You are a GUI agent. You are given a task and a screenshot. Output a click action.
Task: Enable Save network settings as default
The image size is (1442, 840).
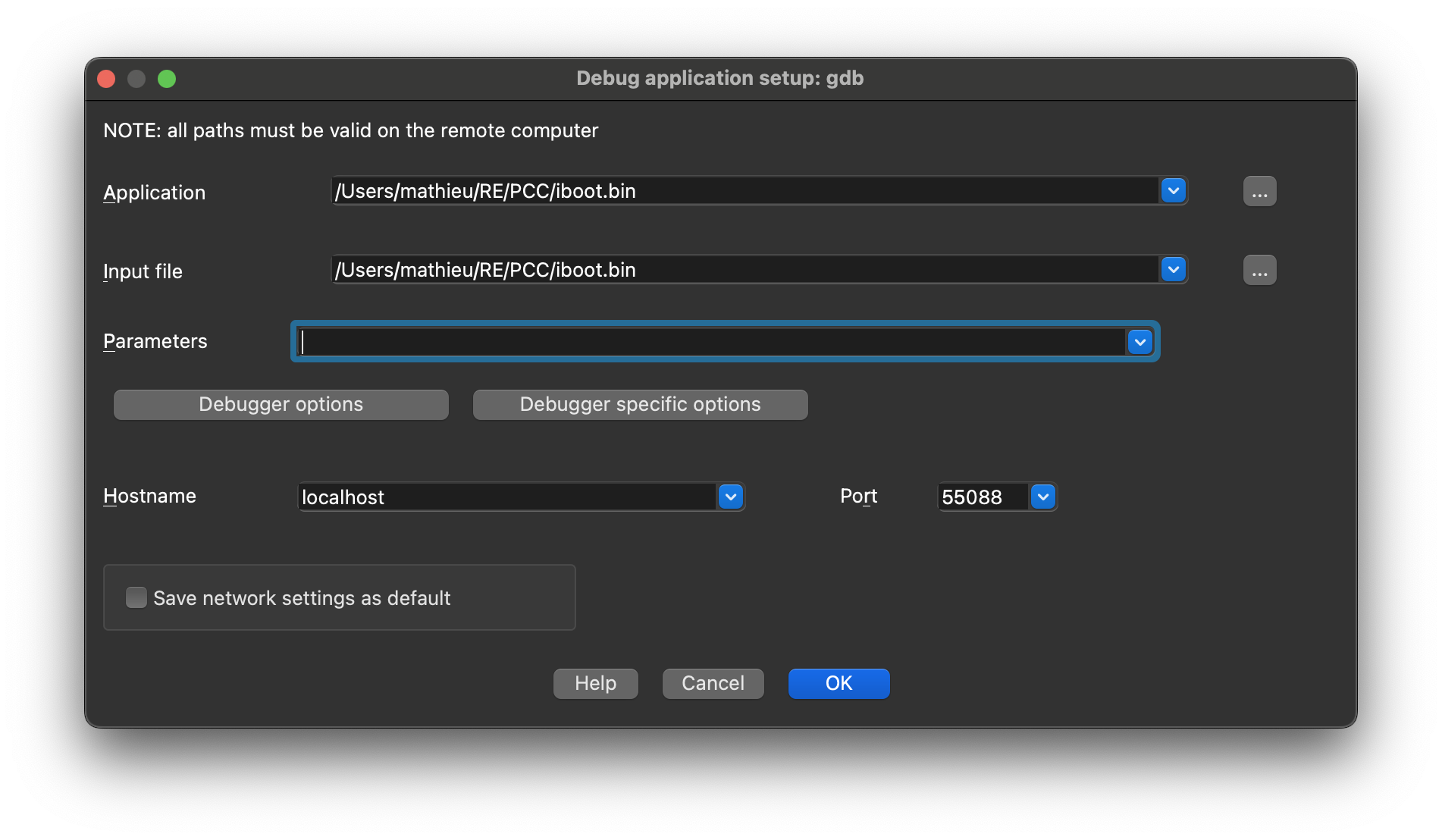point(136,597)
